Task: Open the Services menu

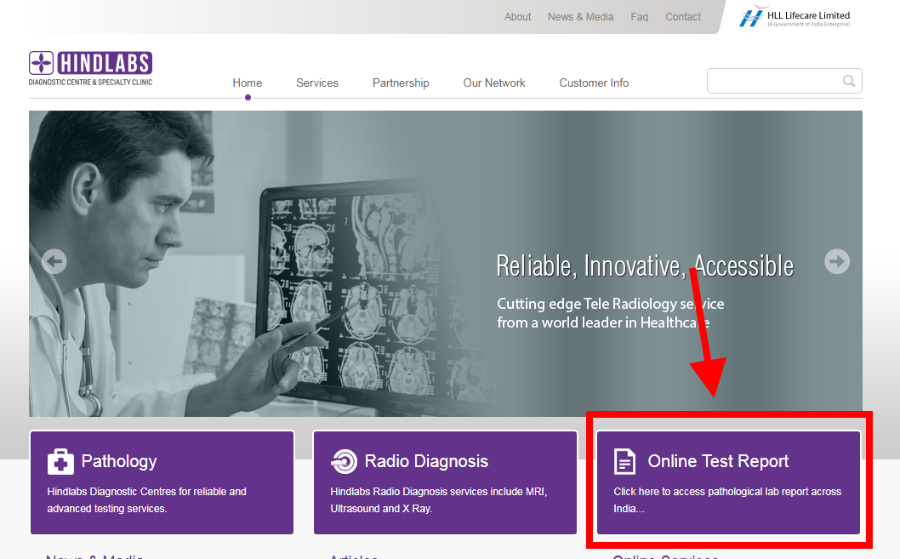Action: (x=317, y=83)
